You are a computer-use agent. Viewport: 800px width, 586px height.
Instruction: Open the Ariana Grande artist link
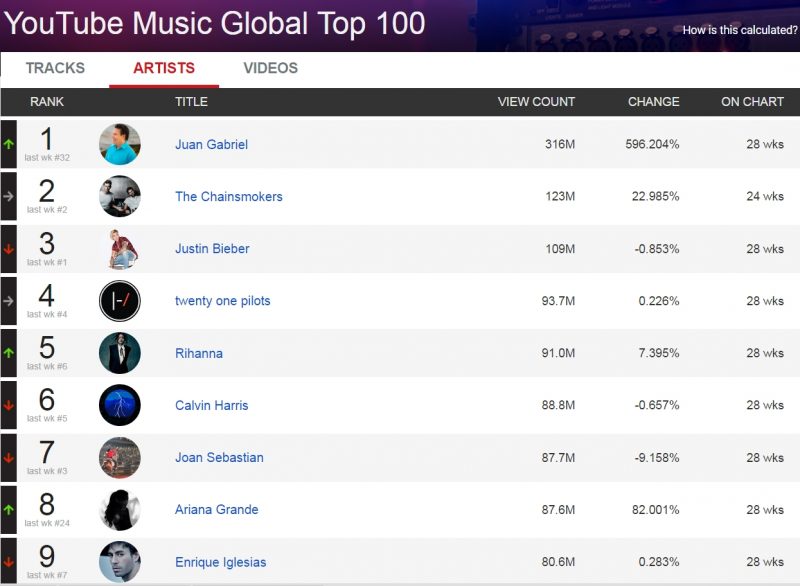[217, 509]
